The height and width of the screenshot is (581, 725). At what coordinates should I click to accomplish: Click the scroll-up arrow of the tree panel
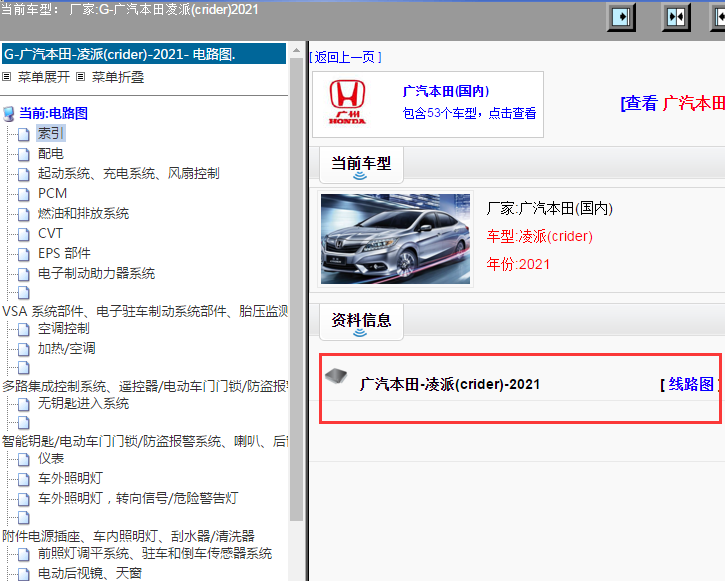coord(296,50)
